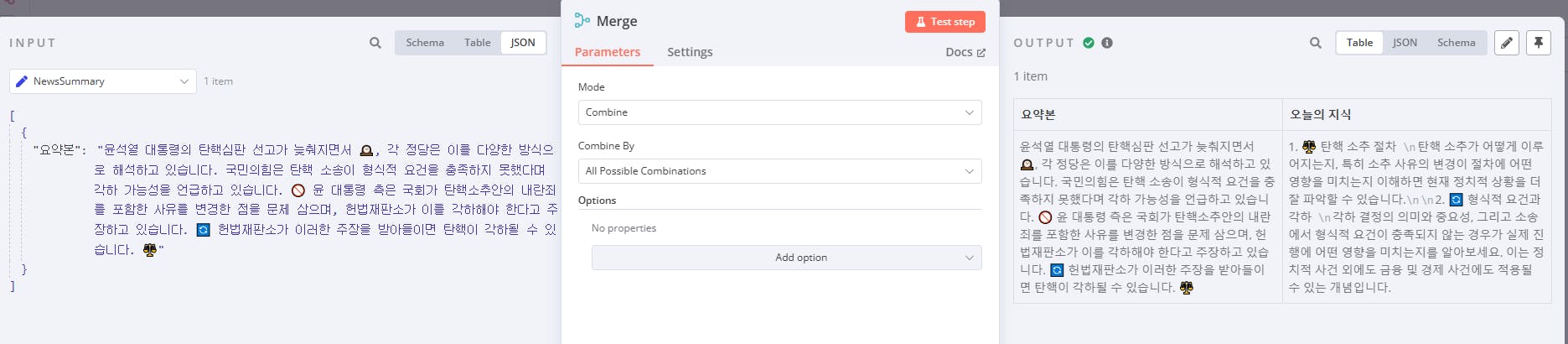The width and height of the screenshot is (1568, 344).
Task: Open the NewsSummary input node selector
Action: tap(103, 81)
